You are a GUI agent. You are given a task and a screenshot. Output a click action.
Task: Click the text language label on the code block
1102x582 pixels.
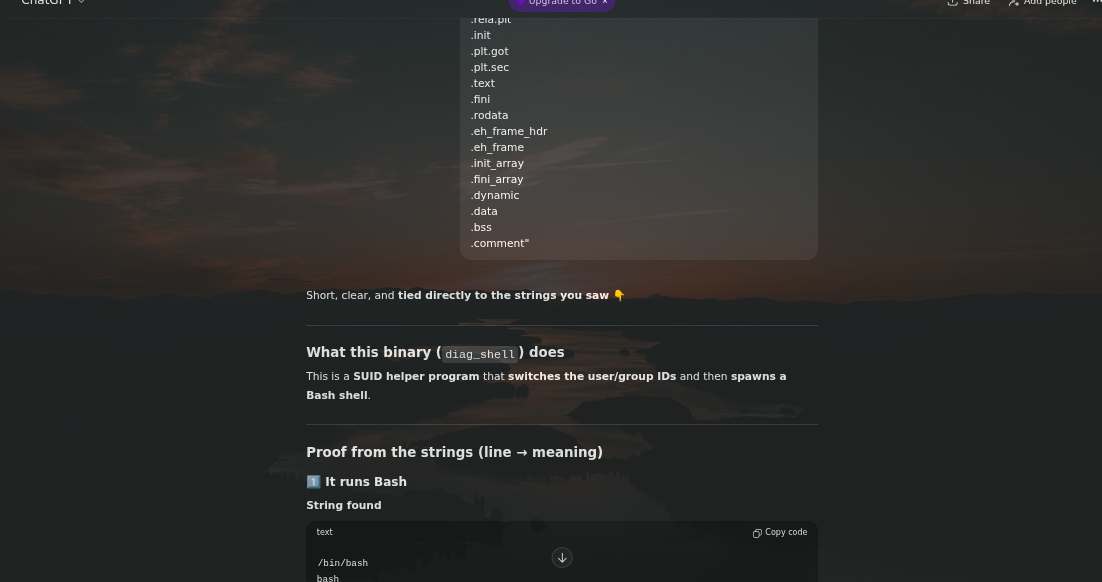[x=324, y=532]
